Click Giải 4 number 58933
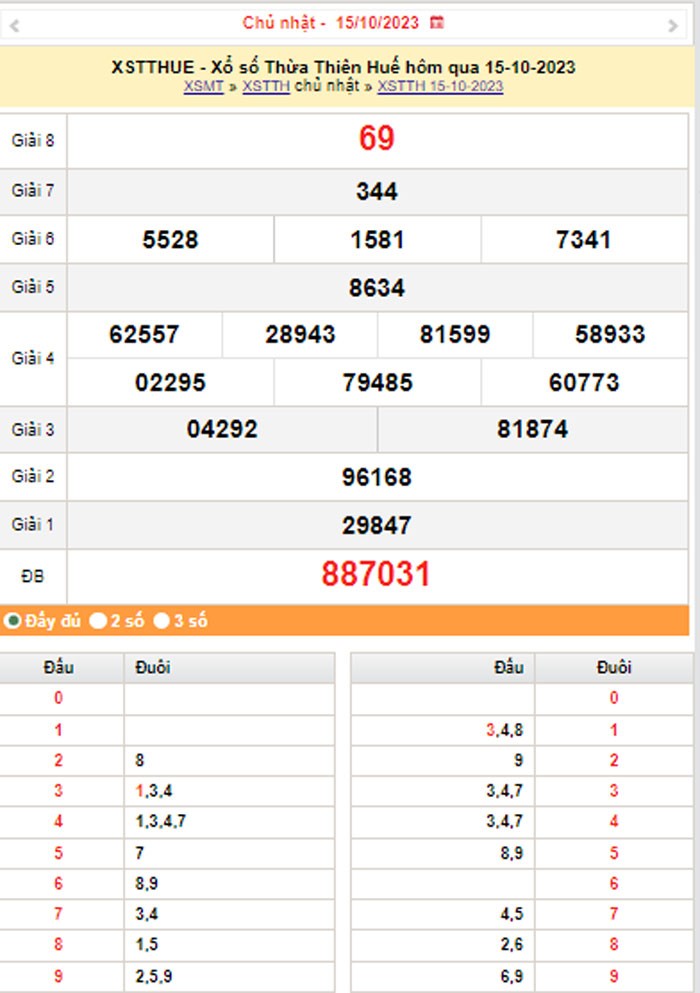 (x=610, y=334)
